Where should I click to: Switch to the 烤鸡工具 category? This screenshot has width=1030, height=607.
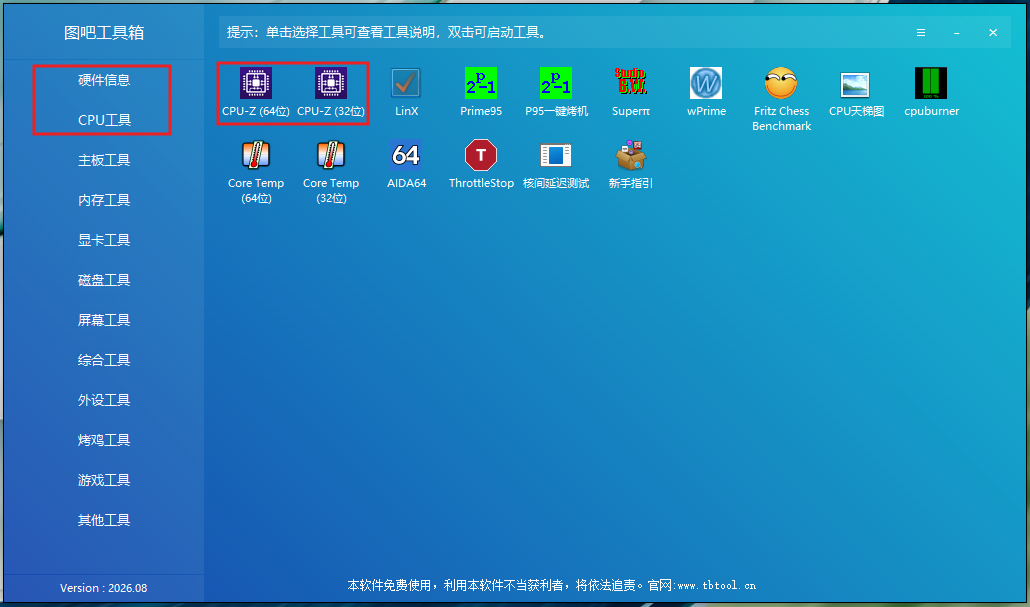tap(104, 441)
